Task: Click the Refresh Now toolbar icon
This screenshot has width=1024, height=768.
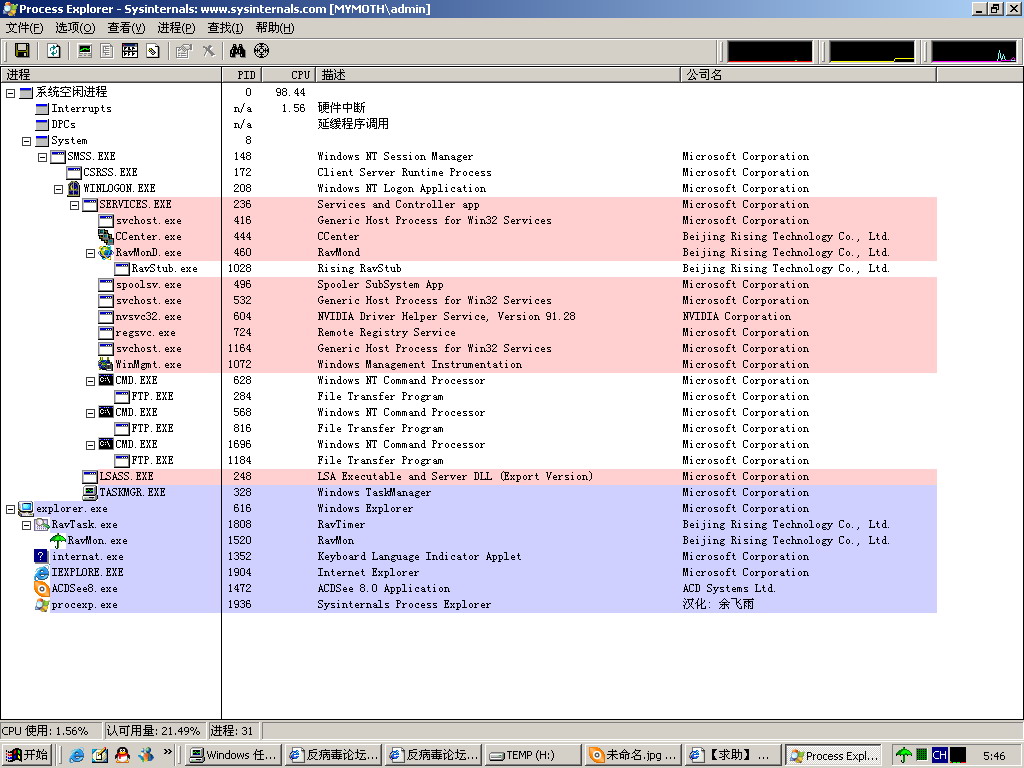Action: (54, 51)
